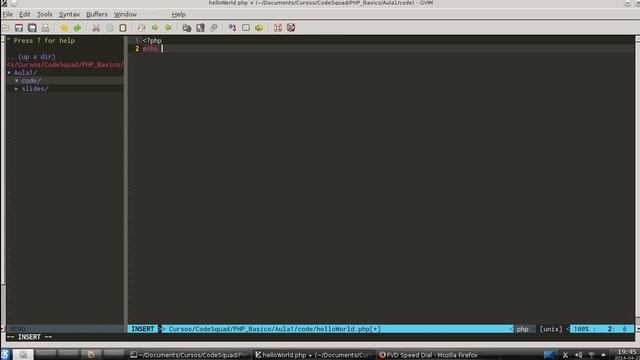Open the Buffers menu
Viewport: 640px width, 360px height.
[97, 14]
